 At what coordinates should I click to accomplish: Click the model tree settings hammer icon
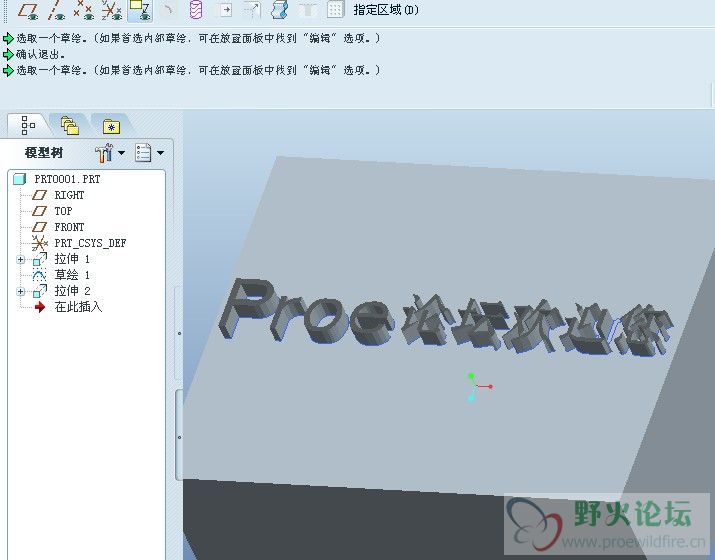click(x=104, y=153)
